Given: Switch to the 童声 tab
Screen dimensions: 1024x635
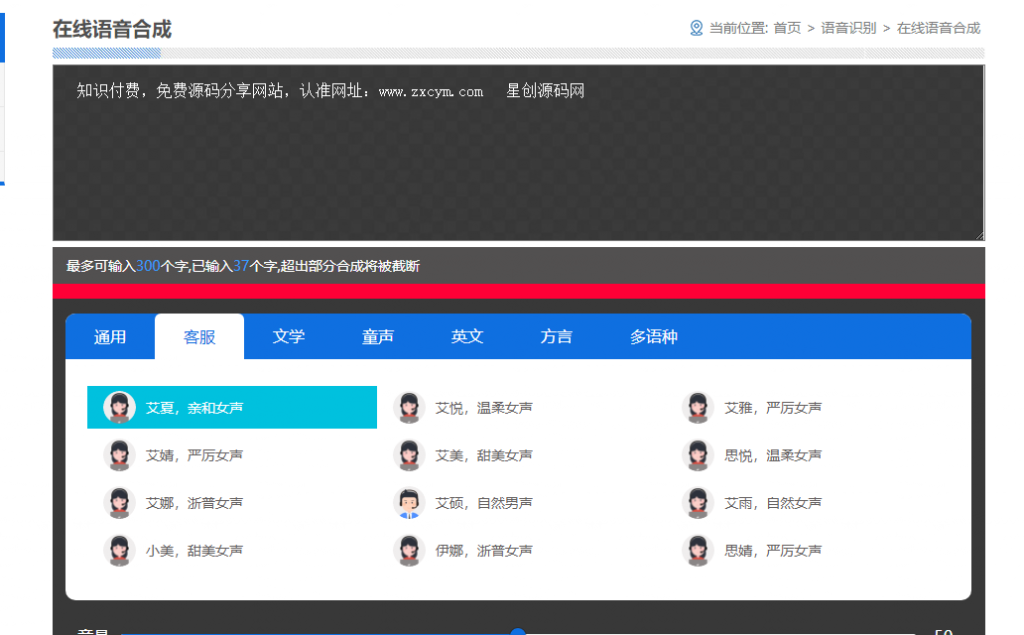Looking at the screenshot, I should 378,337.
